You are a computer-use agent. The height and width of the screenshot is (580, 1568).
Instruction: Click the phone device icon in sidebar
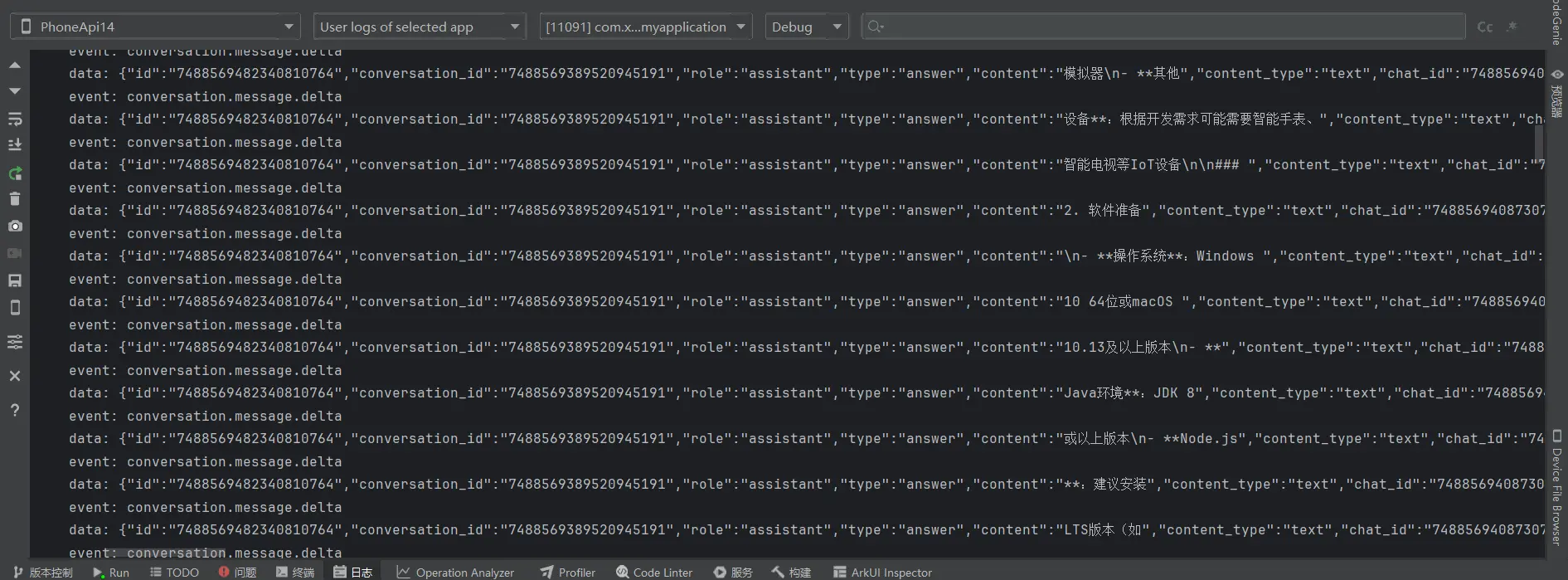(14, 308)
